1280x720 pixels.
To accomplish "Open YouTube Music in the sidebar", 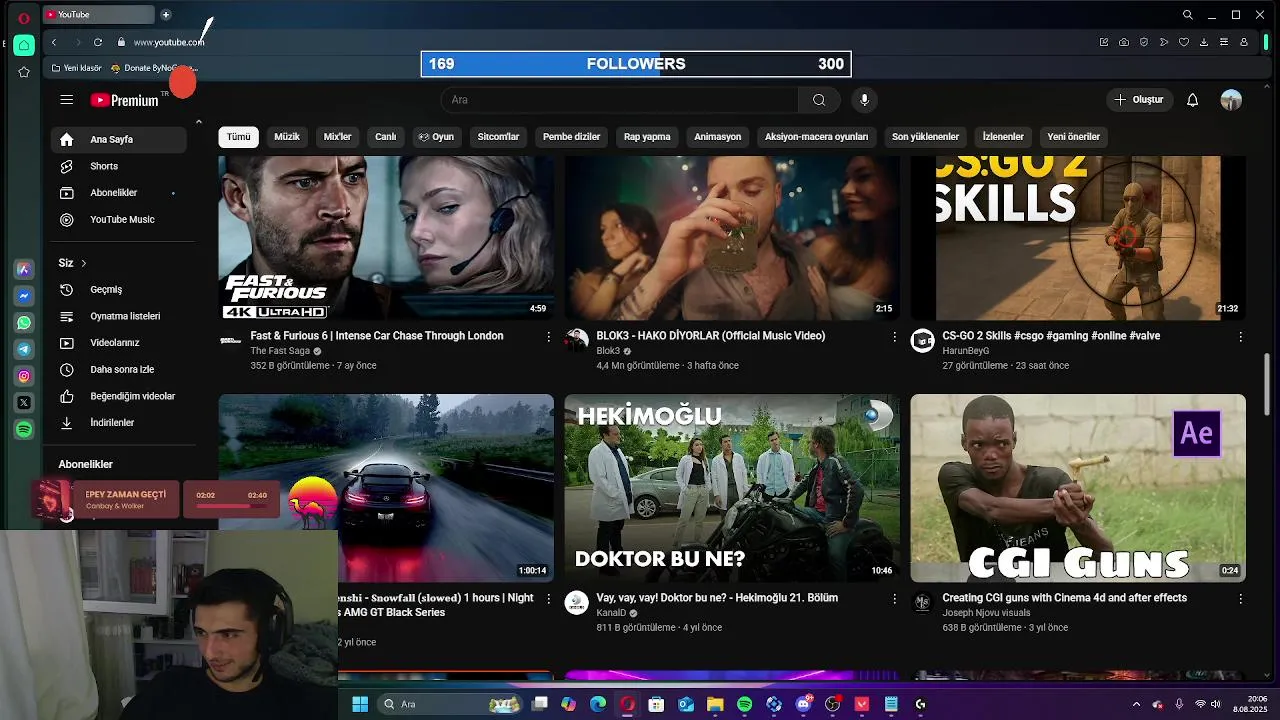I will click(119, 220).
